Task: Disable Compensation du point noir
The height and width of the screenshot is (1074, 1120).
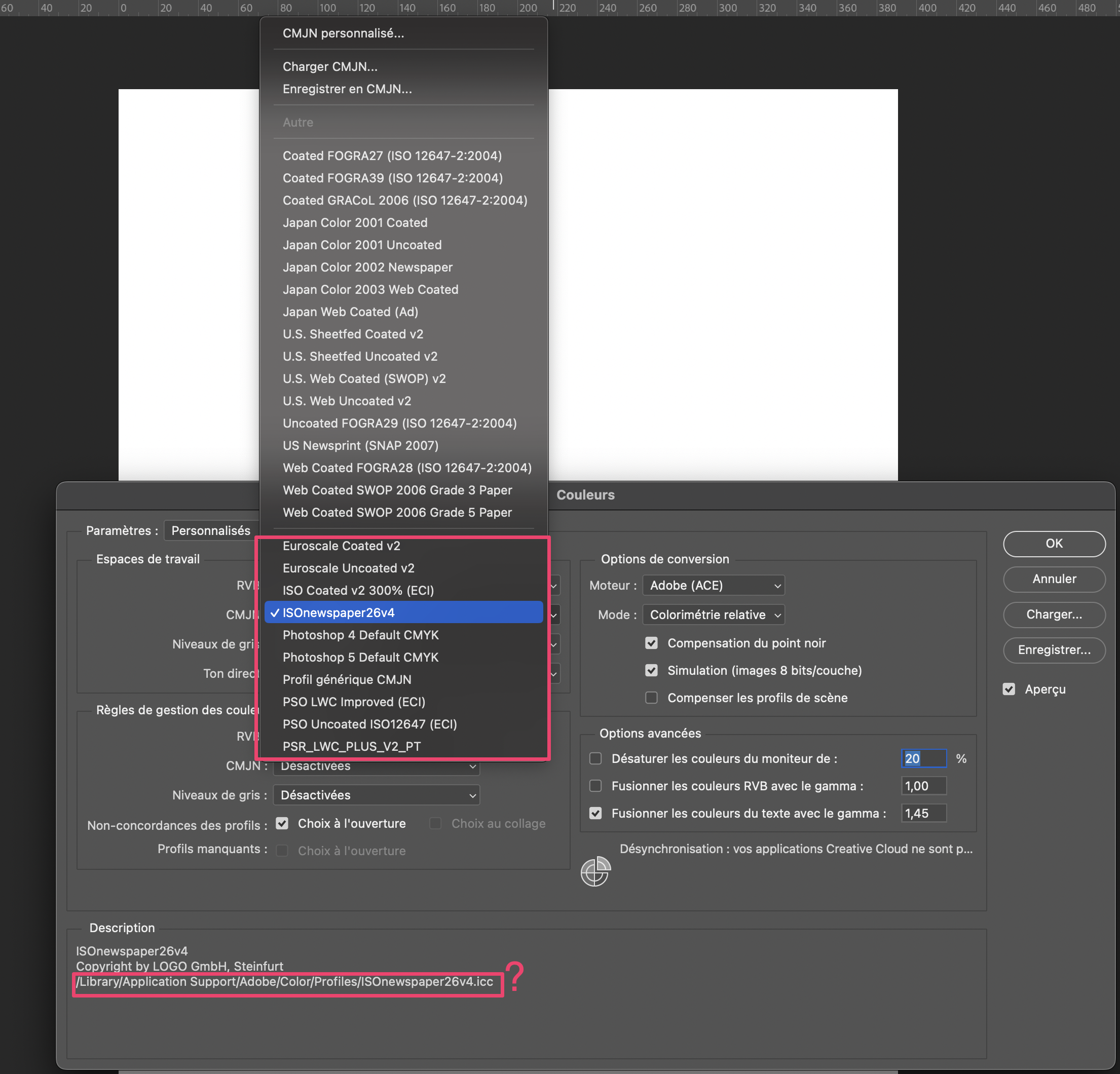Action: pos(651,643)
